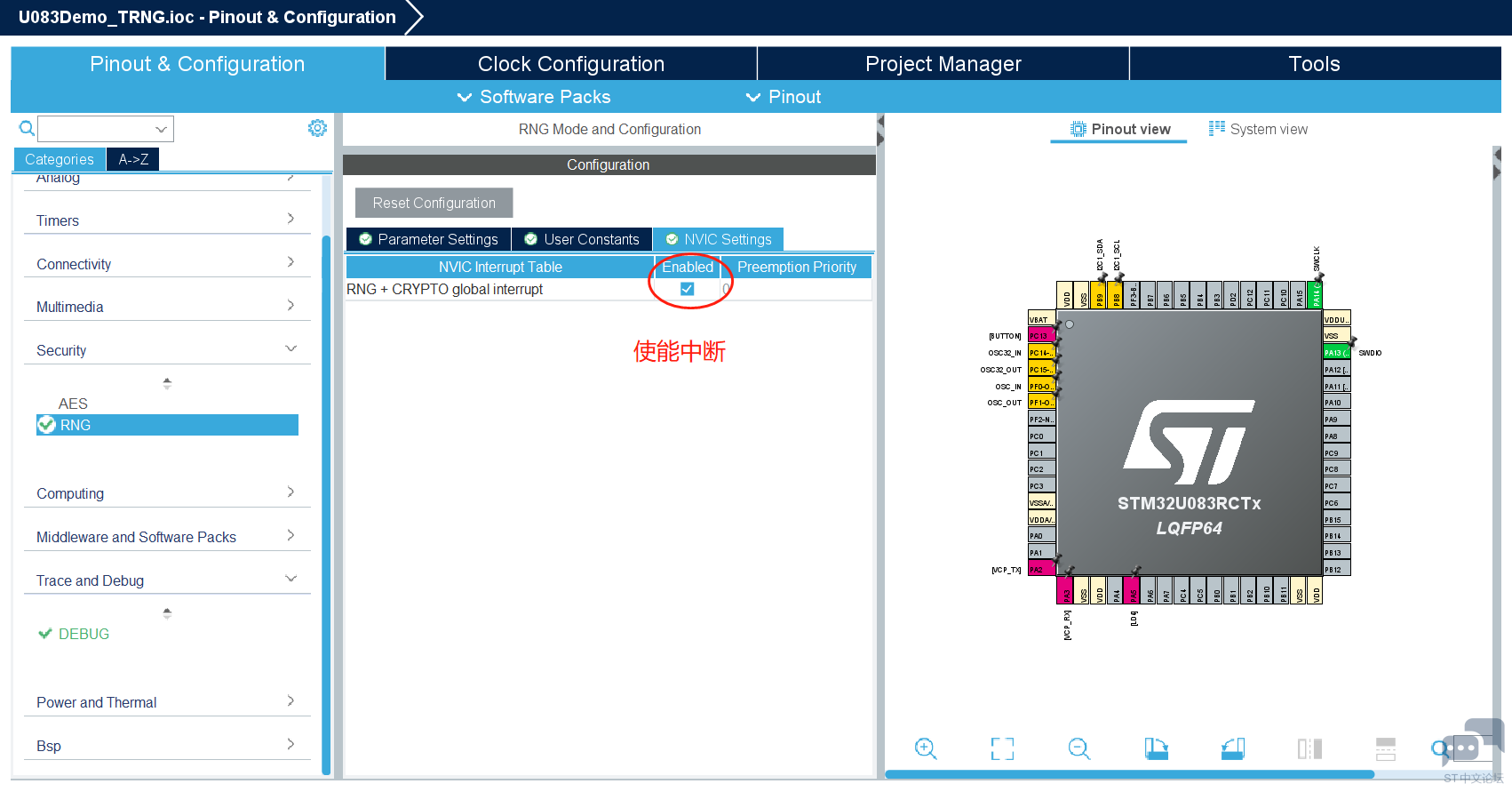The image size is (1512, 792).
Task: Expand the Connectivity category
Action: point(167,264)
